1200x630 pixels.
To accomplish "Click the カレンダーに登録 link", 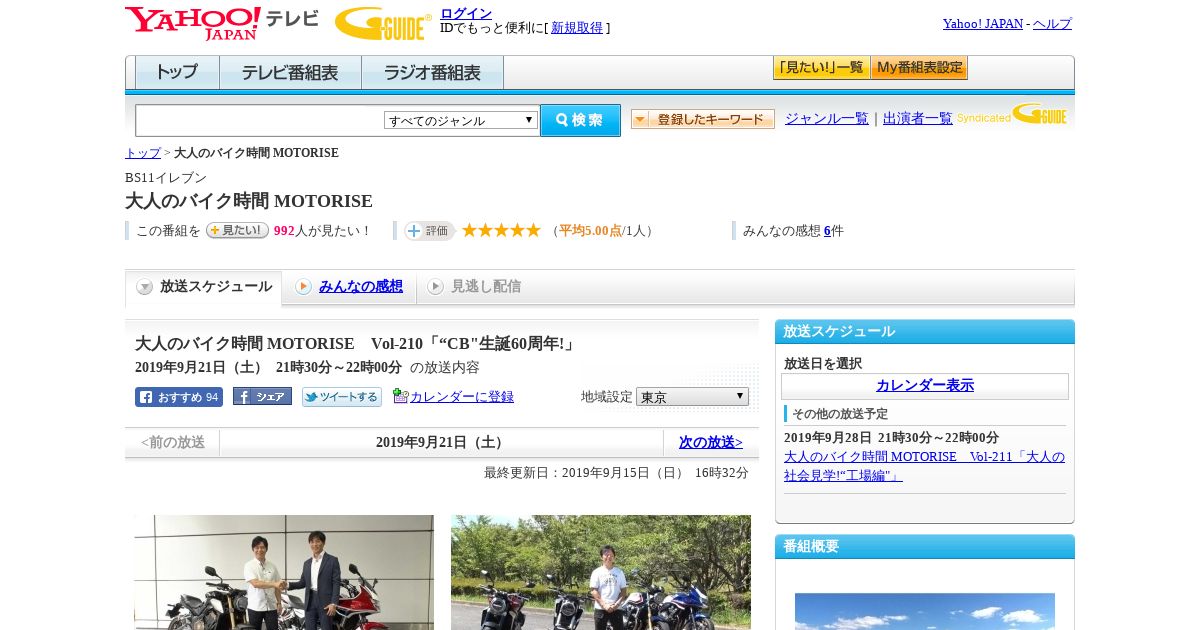I will click(462, 397).
